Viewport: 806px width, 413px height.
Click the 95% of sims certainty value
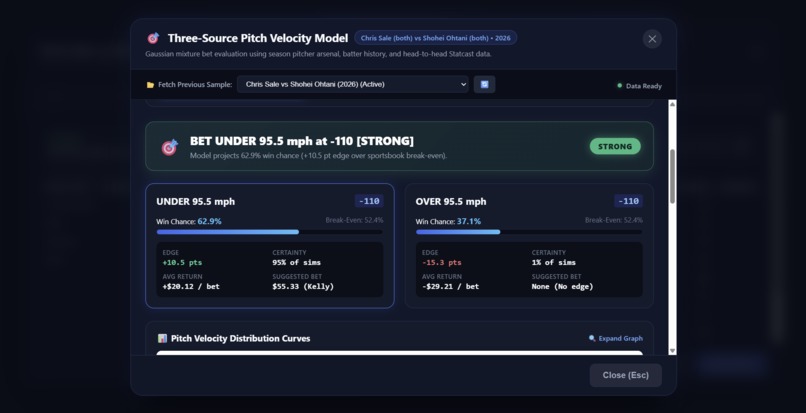tap(297, 262)
